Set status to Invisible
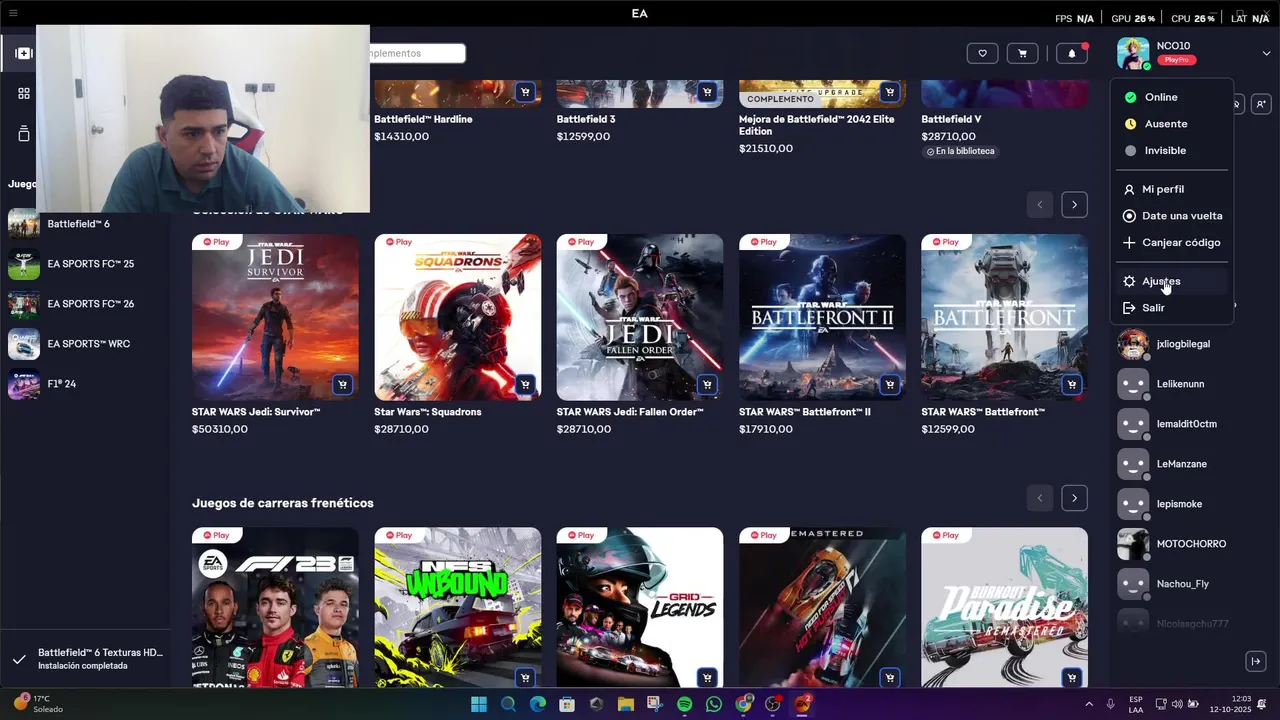Viewport: 1280px width, 720px height. tap(1171, 150)
